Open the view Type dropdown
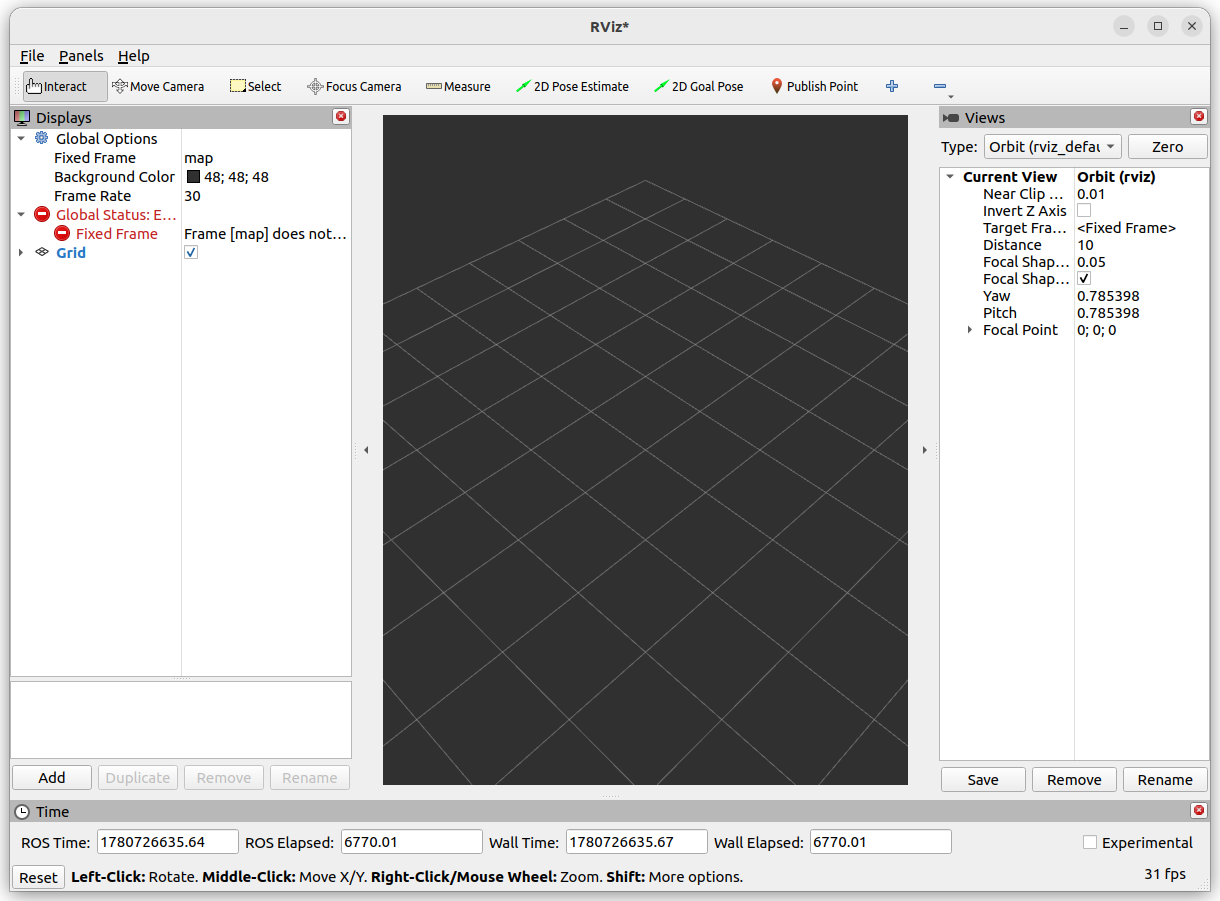The width and height of the screenshot is (1220, 901). [x=1053, y=146]
